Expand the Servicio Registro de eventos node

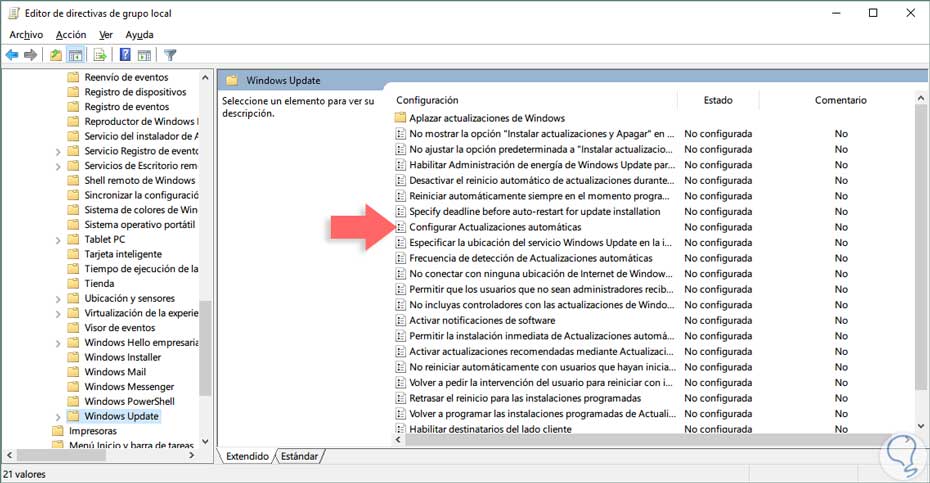point(58,152)
